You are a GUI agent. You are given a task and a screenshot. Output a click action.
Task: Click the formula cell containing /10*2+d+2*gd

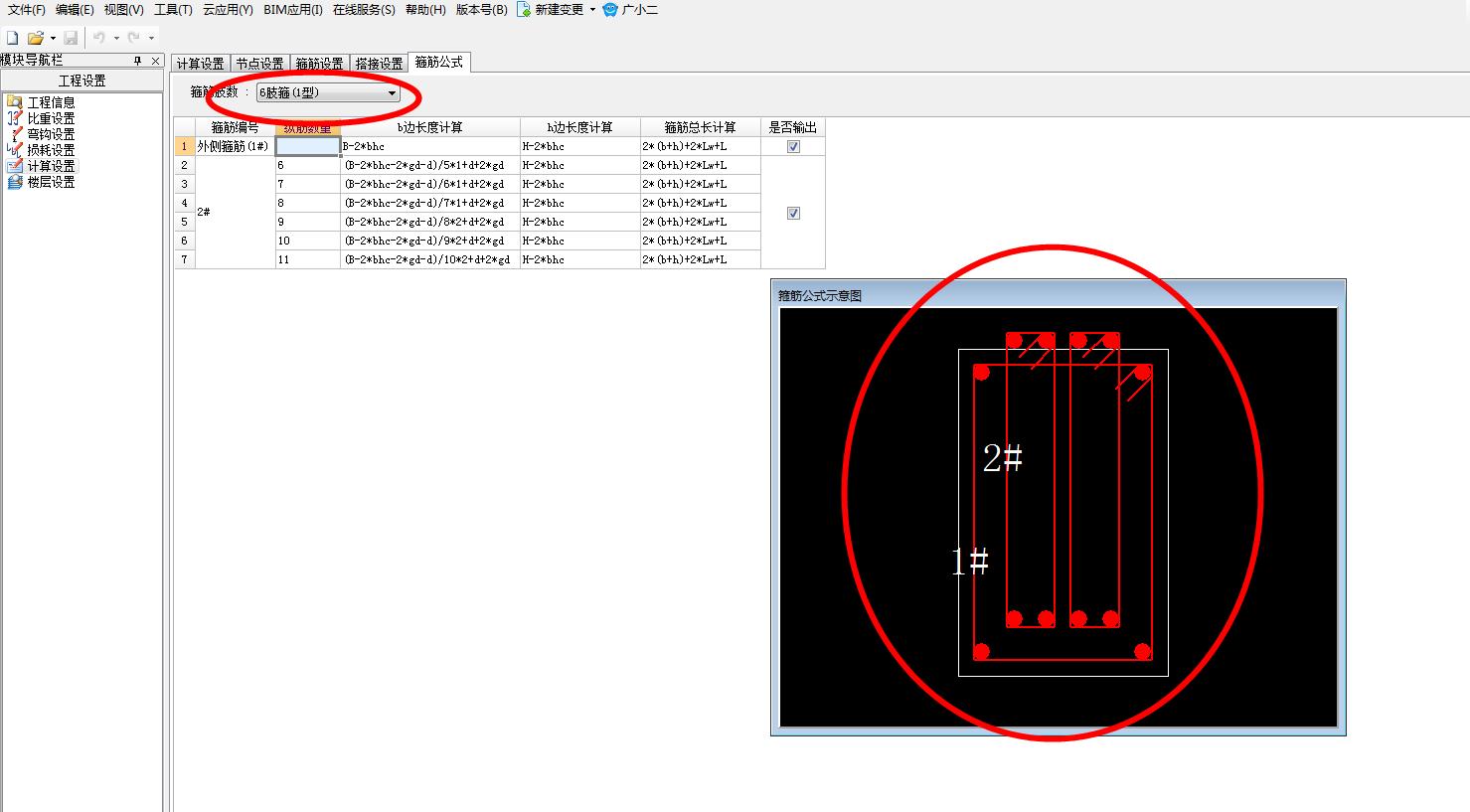point(430,259)
